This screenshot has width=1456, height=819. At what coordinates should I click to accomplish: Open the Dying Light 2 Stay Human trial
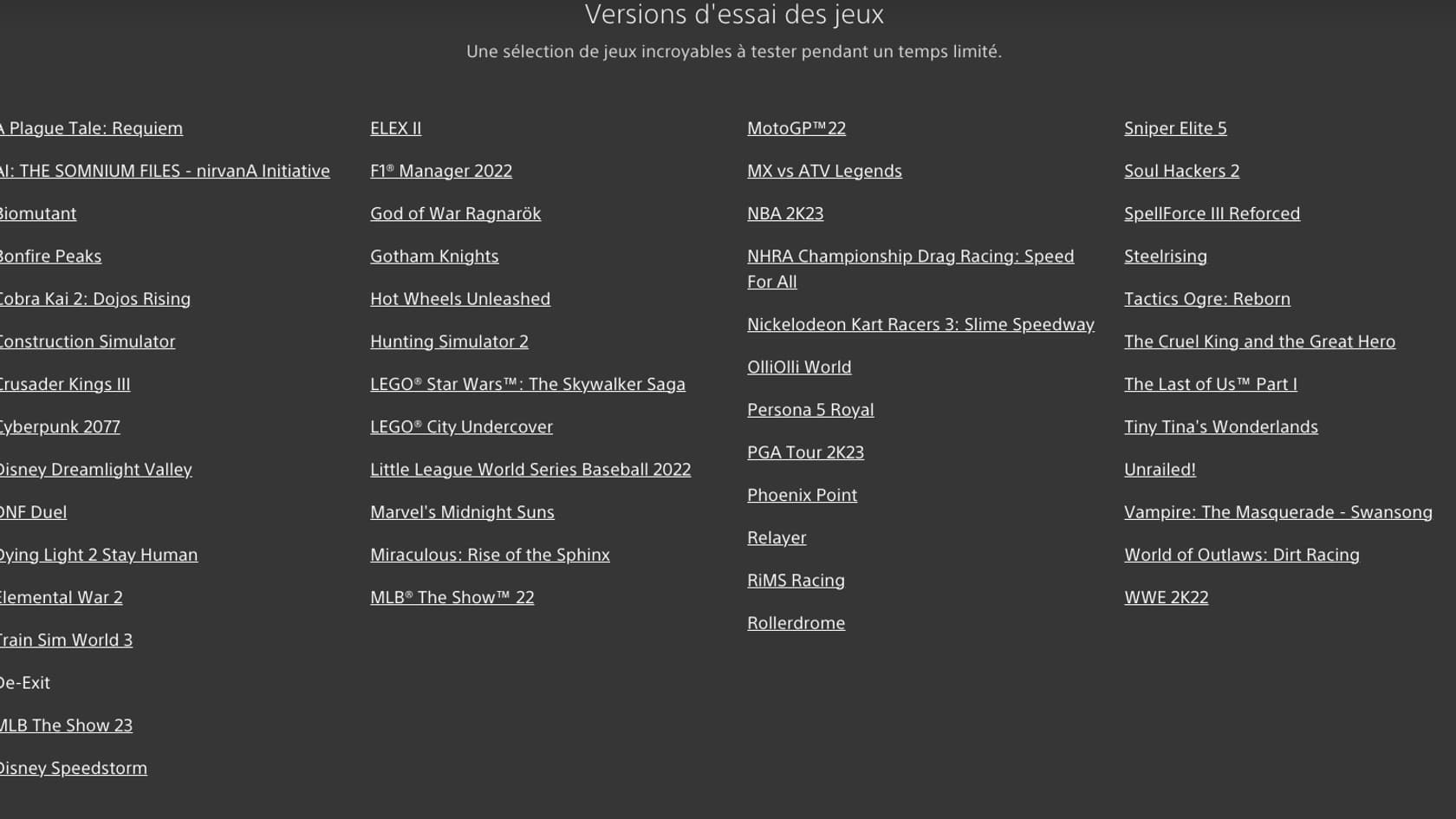[x=99, y=555]
